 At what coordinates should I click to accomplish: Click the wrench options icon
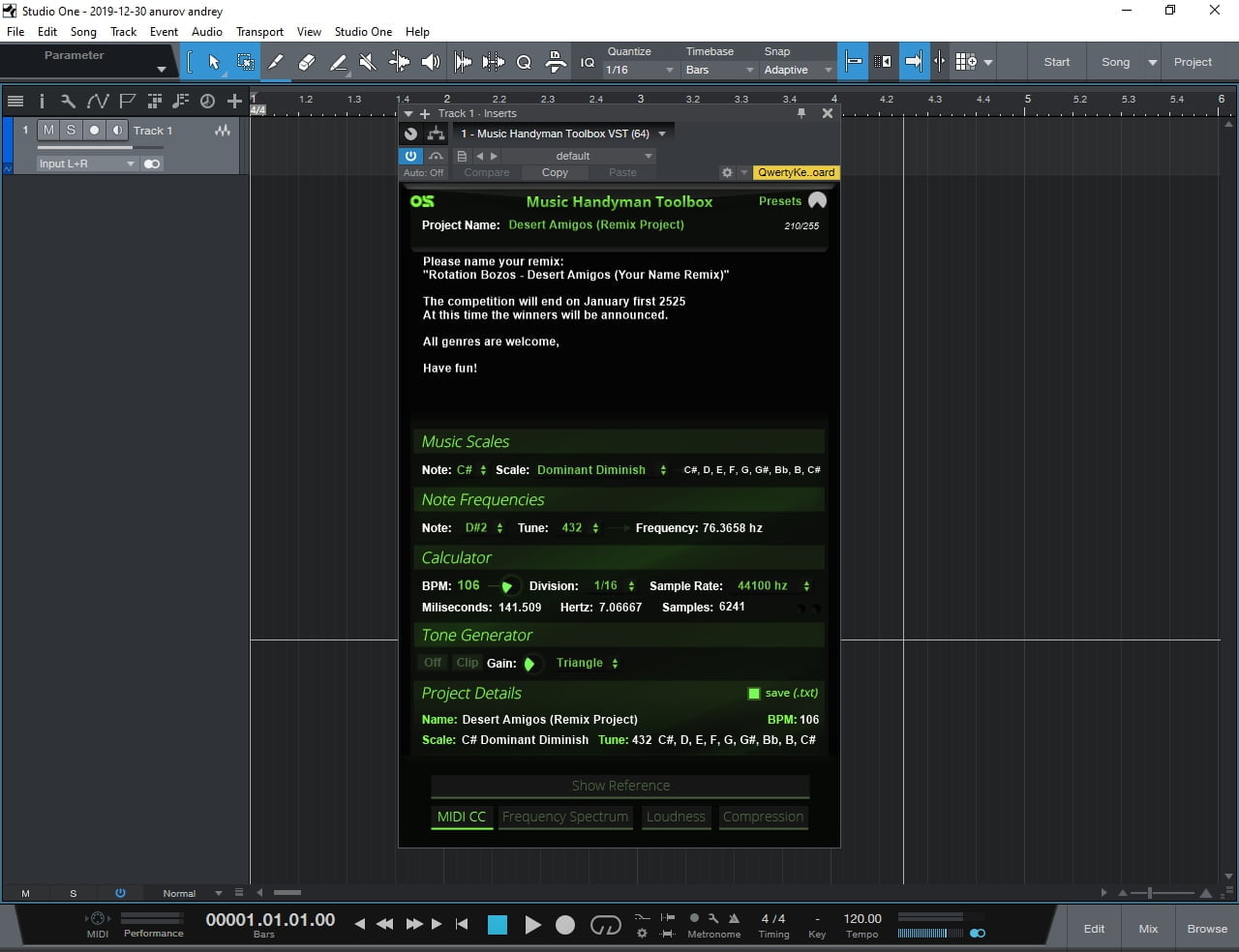[x=68, y=101]
